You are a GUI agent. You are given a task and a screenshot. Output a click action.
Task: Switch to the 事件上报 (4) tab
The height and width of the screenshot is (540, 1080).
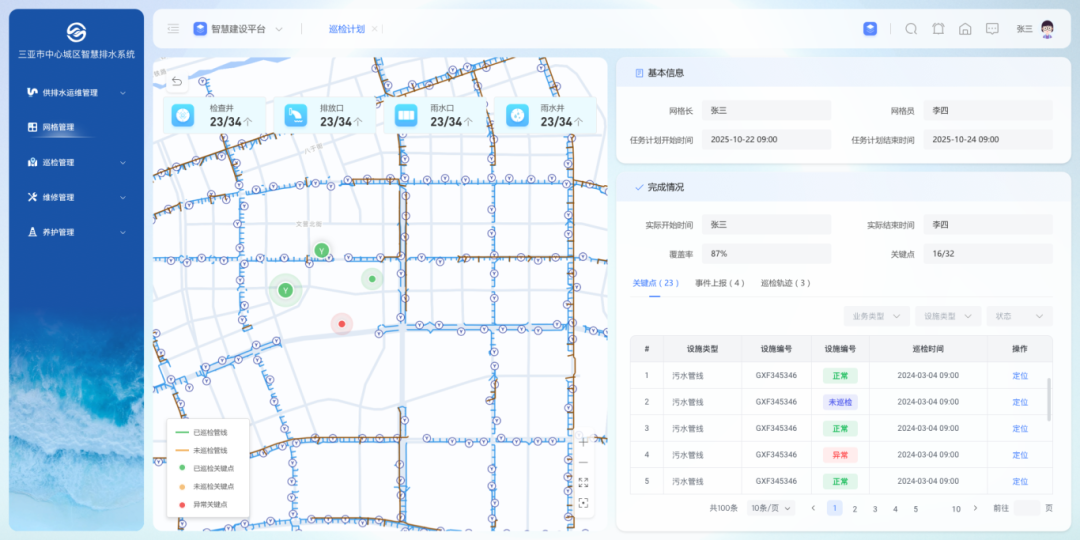tap(720, 283)
